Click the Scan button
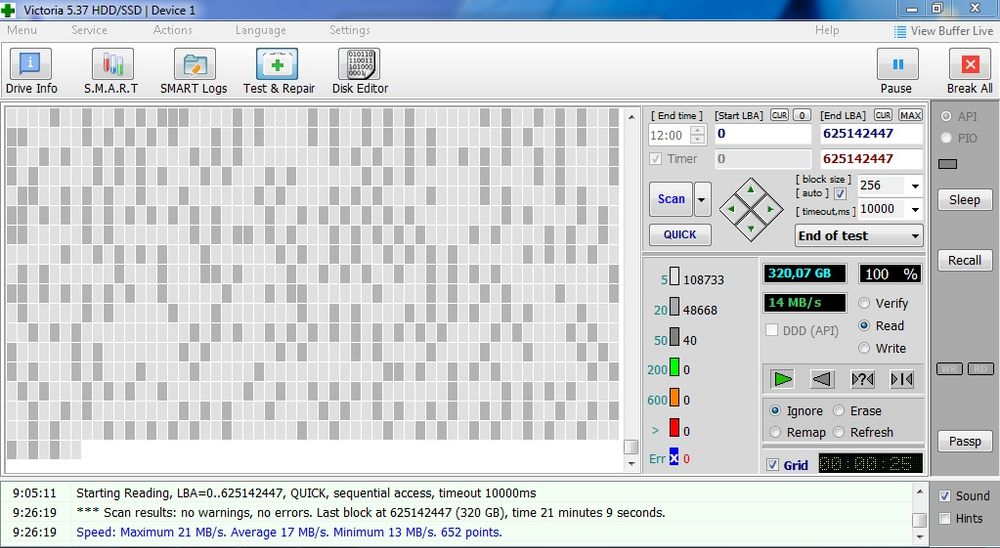Screen dimensions: 1000x548 [671, 199]
